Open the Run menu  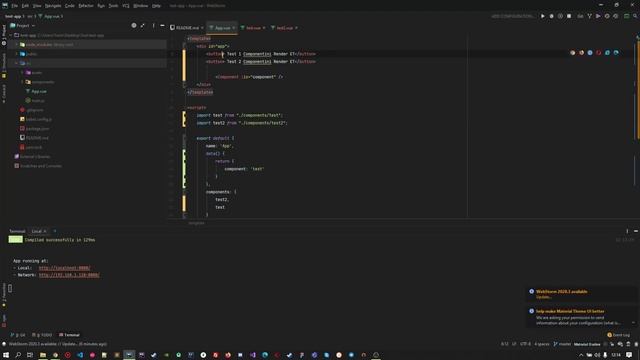(x=101, y=6)
